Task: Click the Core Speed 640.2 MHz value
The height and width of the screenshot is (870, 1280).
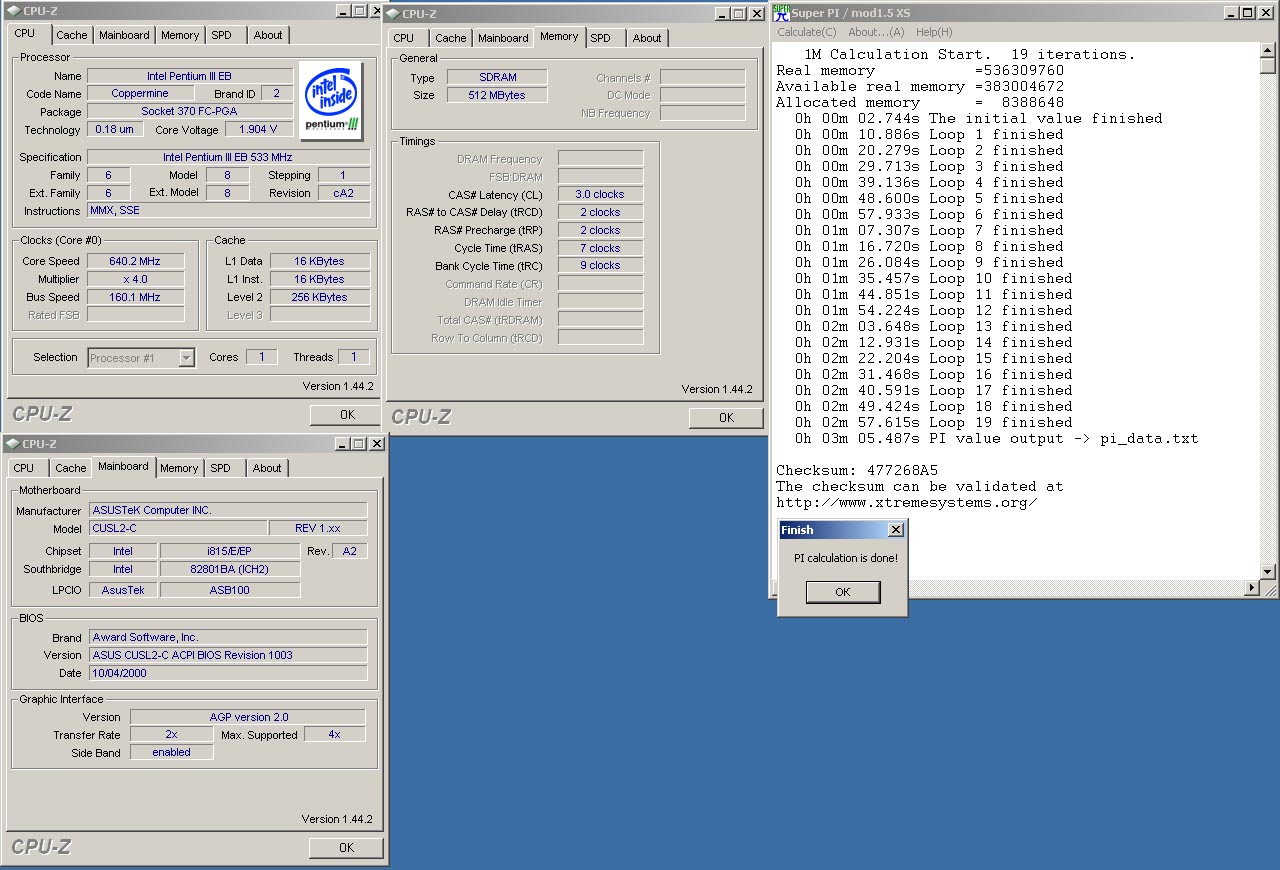Action: click(135, 261)
